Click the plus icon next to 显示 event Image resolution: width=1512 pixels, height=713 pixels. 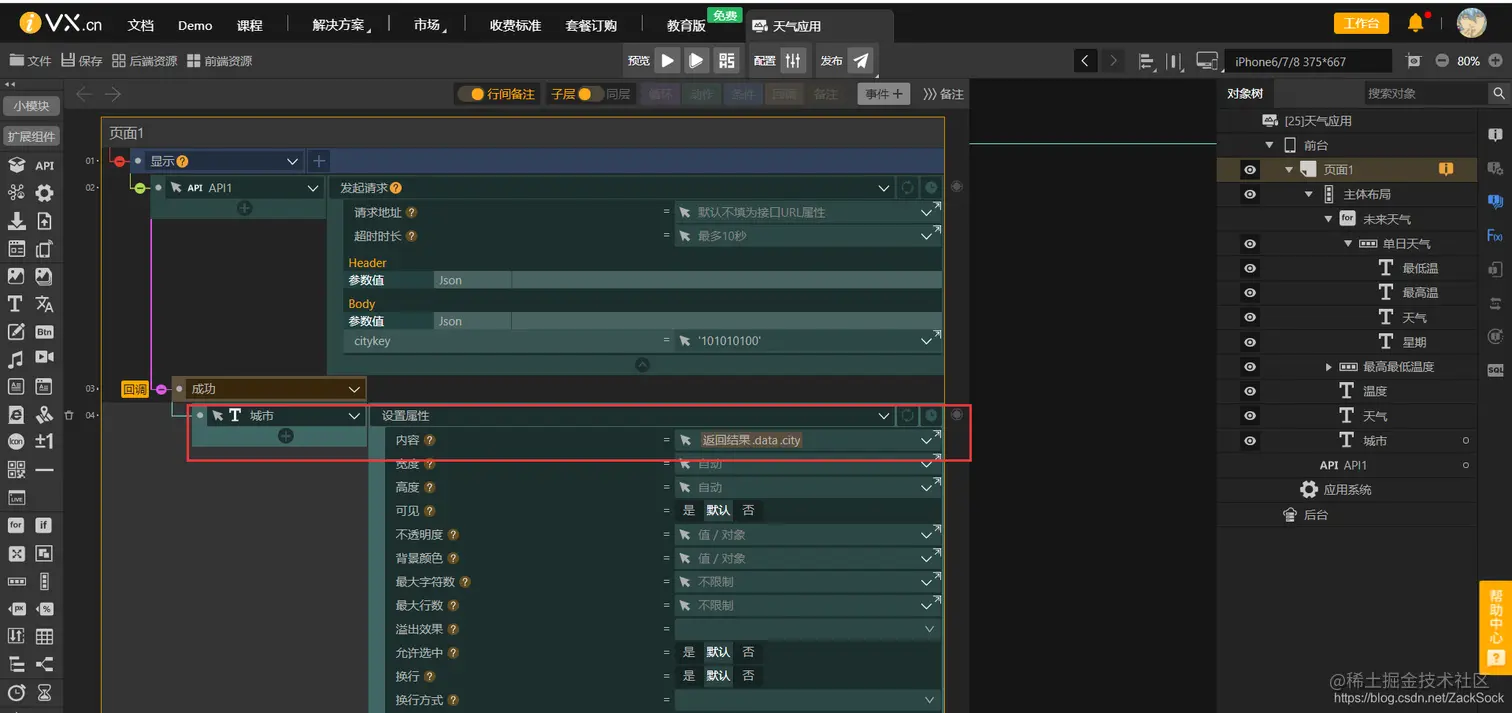318,160
